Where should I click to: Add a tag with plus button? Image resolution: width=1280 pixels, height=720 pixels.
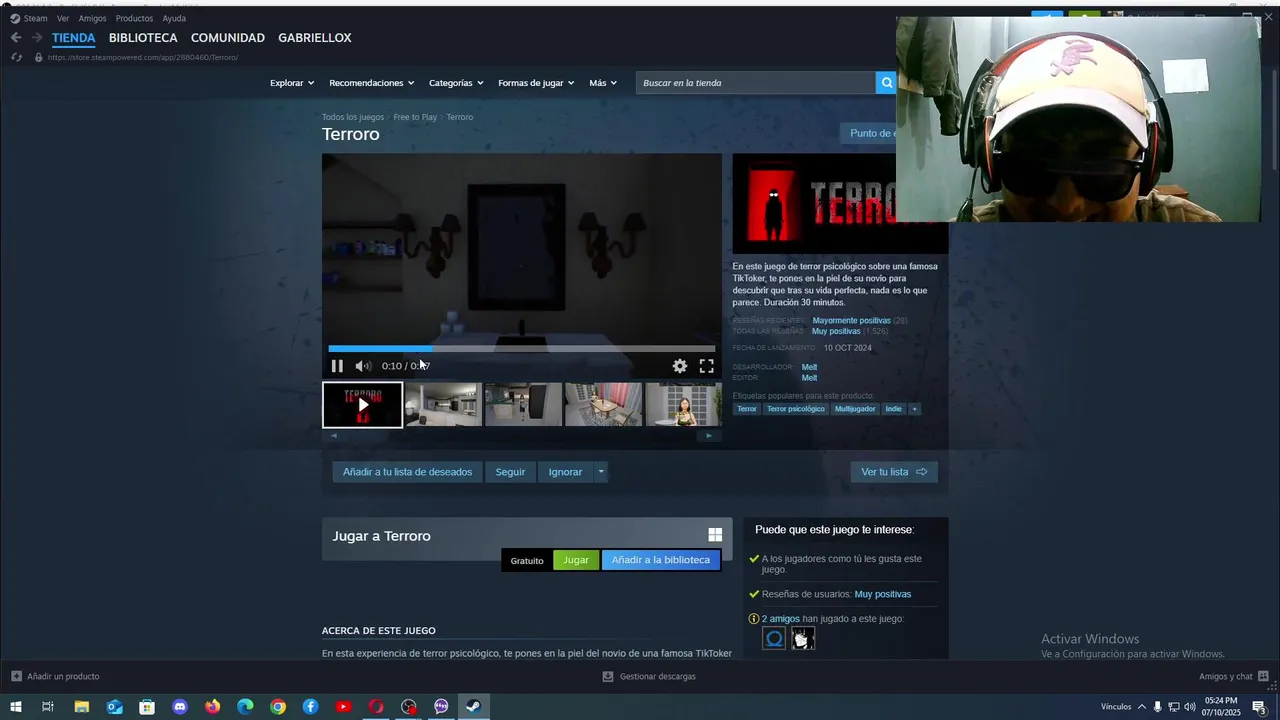point(914,409)
